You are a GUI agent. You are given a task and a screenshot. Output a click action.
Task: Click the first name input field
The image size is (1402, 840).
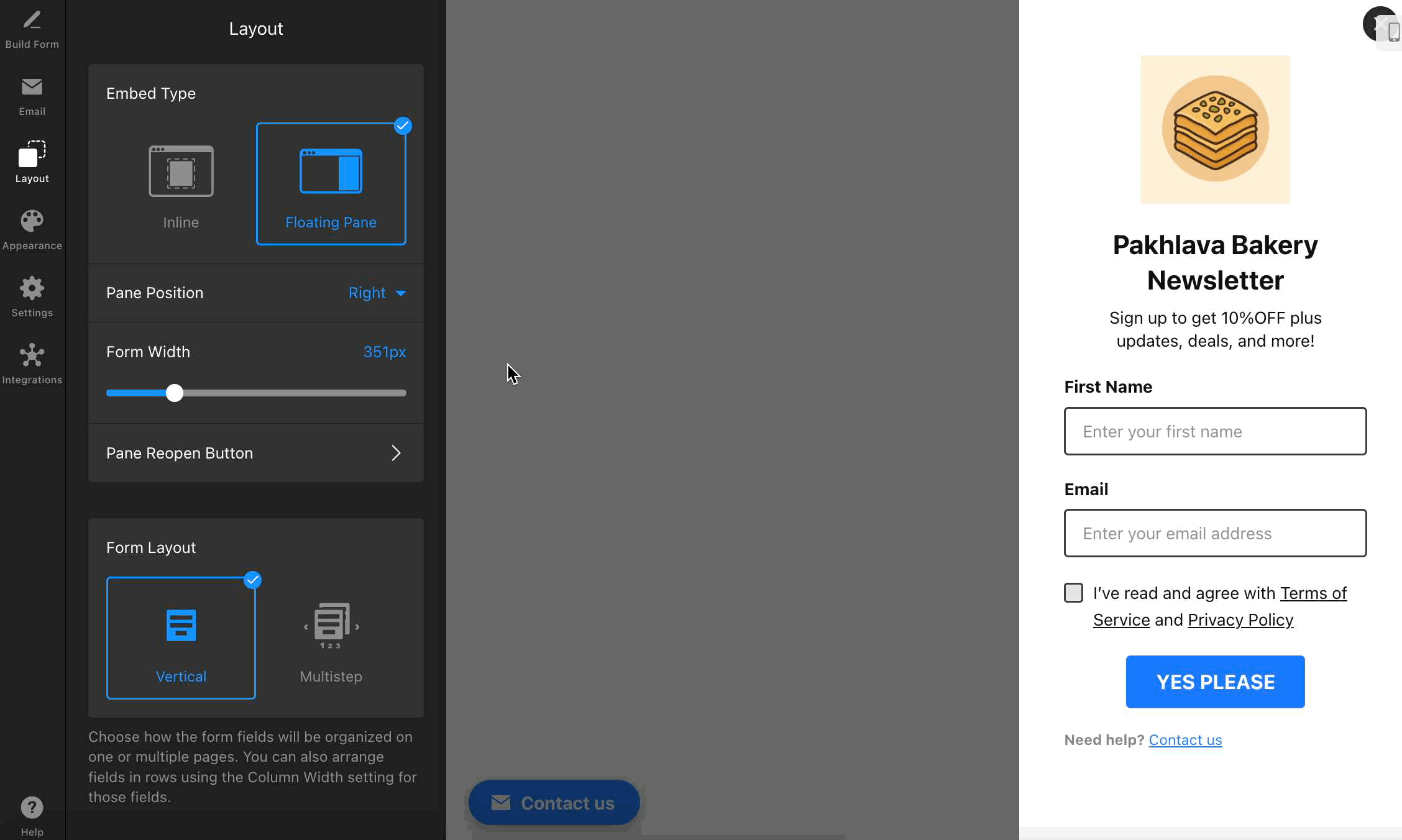(1215, 431)
